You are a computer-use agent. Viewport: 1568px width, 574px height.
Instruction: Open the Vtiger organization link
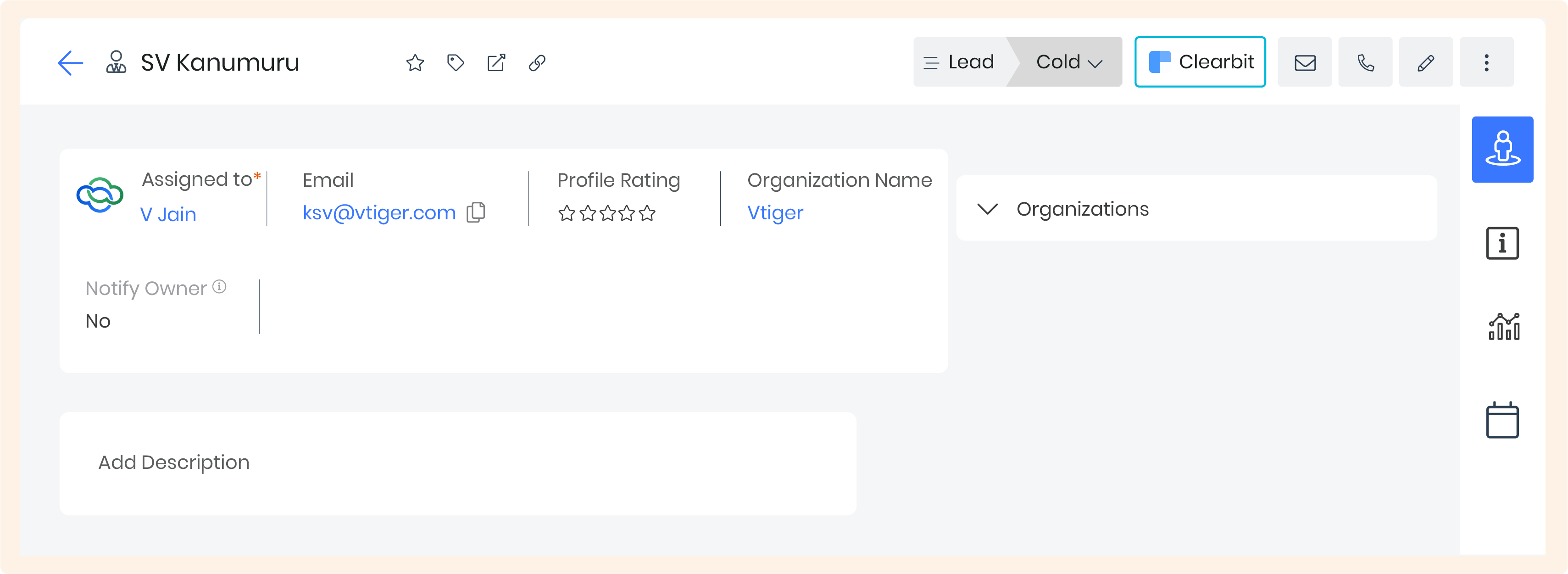(775, 213)
